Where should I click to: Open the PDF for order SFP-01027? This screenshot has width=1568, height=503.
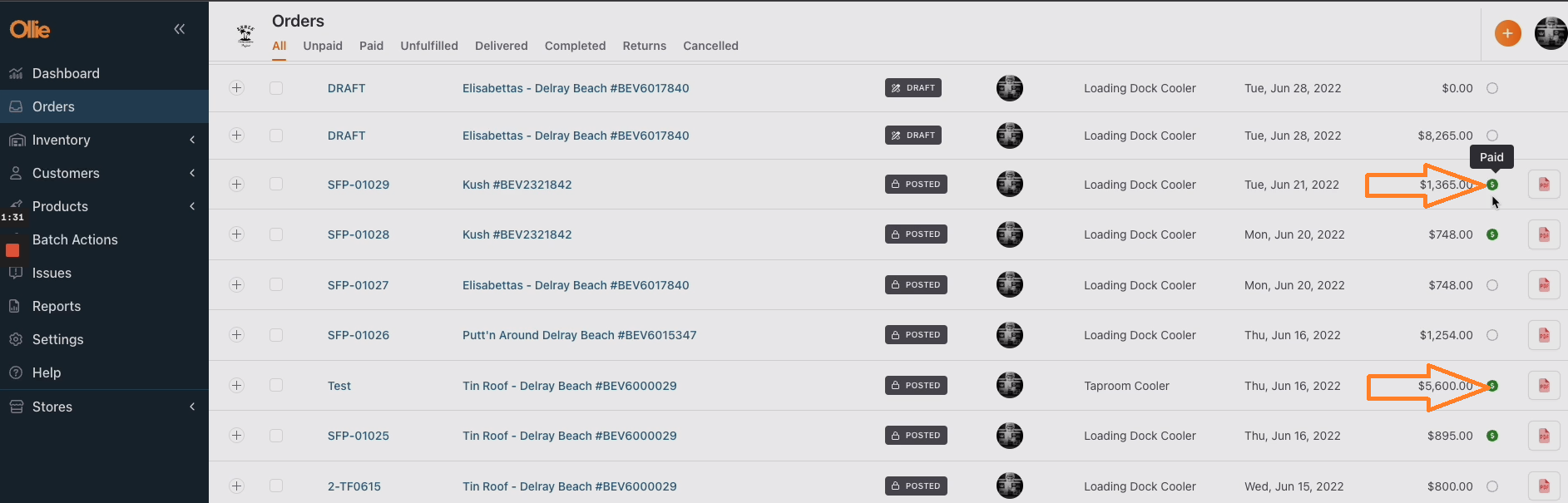click(1544, 285)
